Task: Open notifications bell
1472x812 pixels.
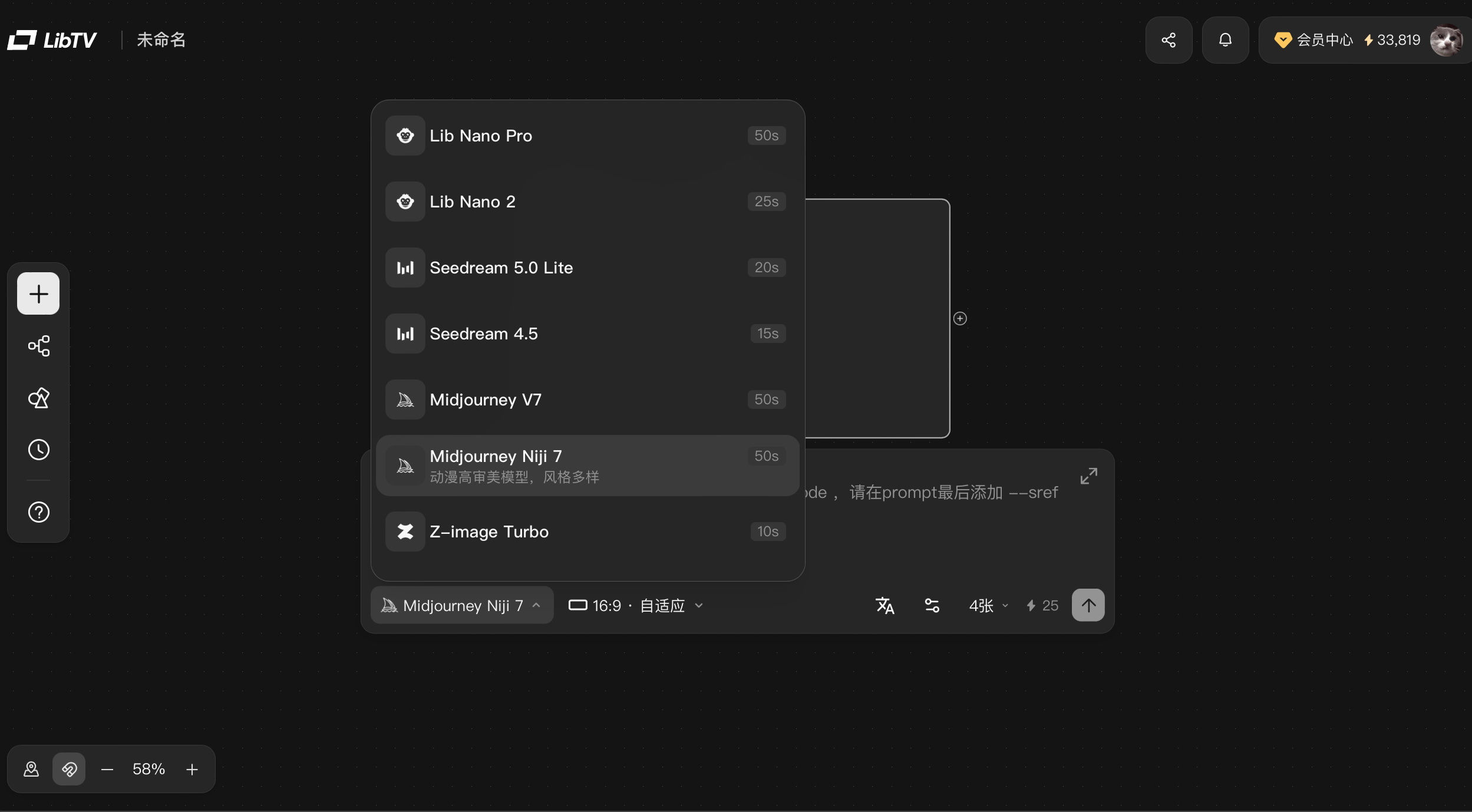Action: pyautogui.click(x=1225, y=40)
